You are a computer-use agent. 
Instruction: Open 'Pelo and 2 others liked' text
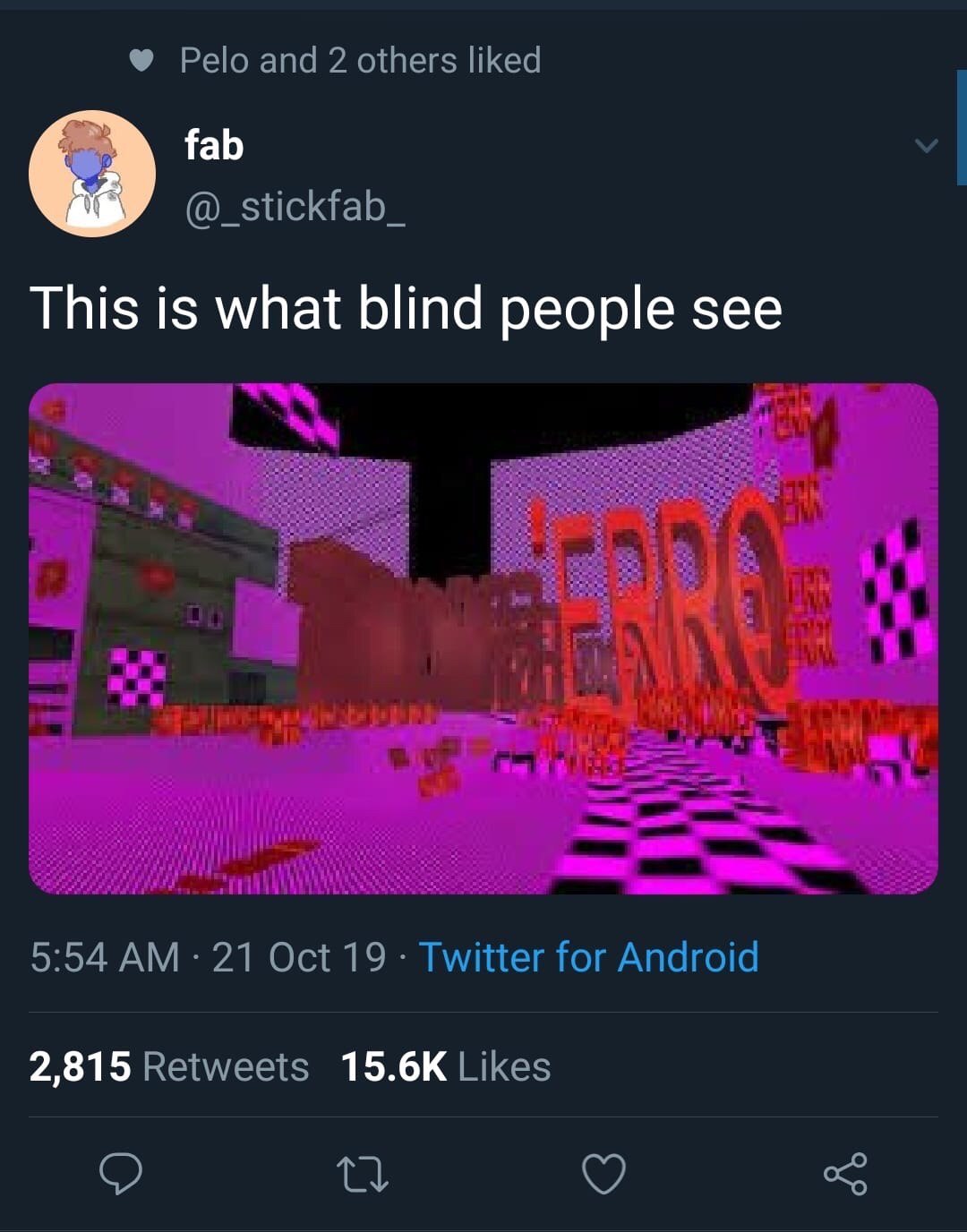360,61
